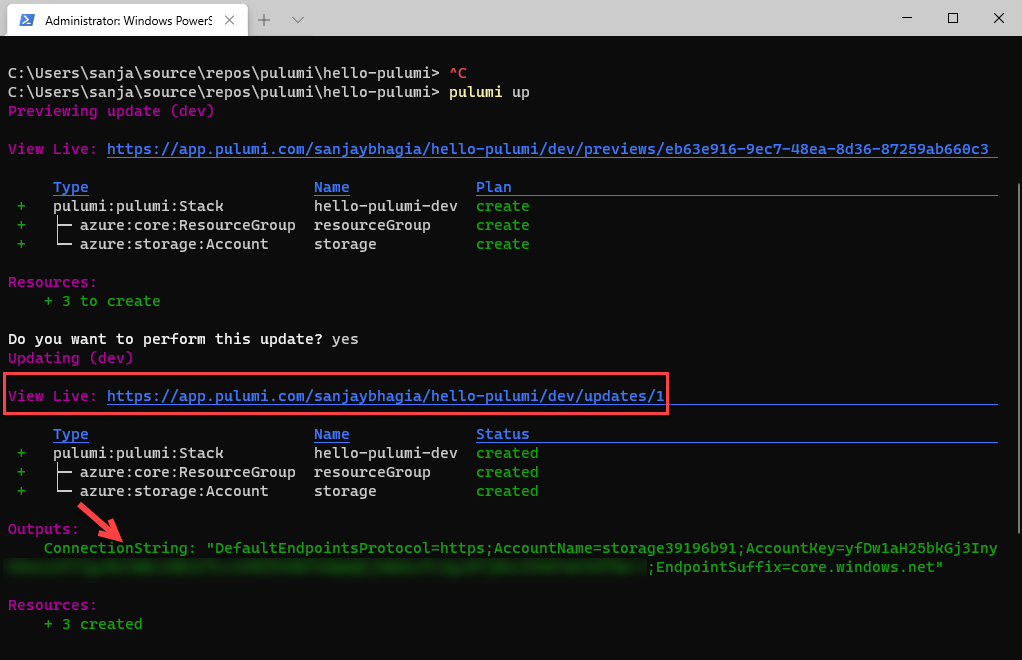Click 'hello-pulumi-dev' in the Status table
Viewport: 1022px width, 660px height.
386,453
